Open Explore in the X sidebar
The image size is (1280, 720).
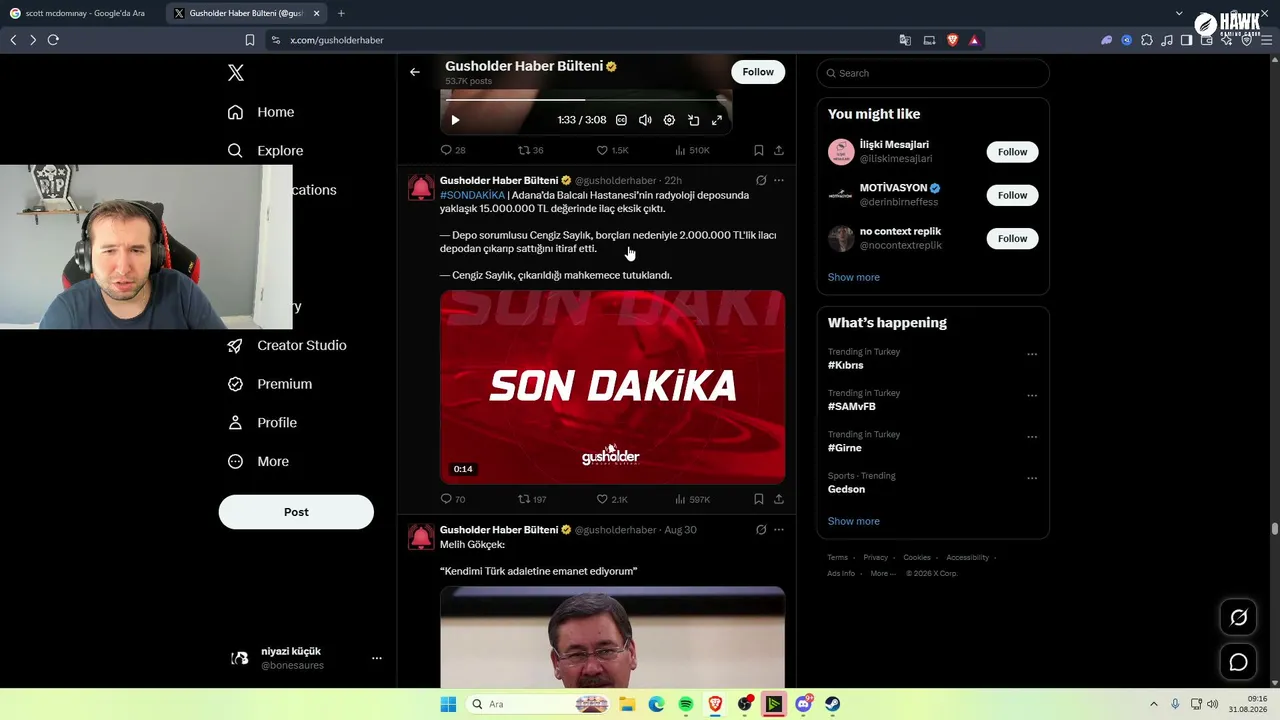click(x=265, y=151)
